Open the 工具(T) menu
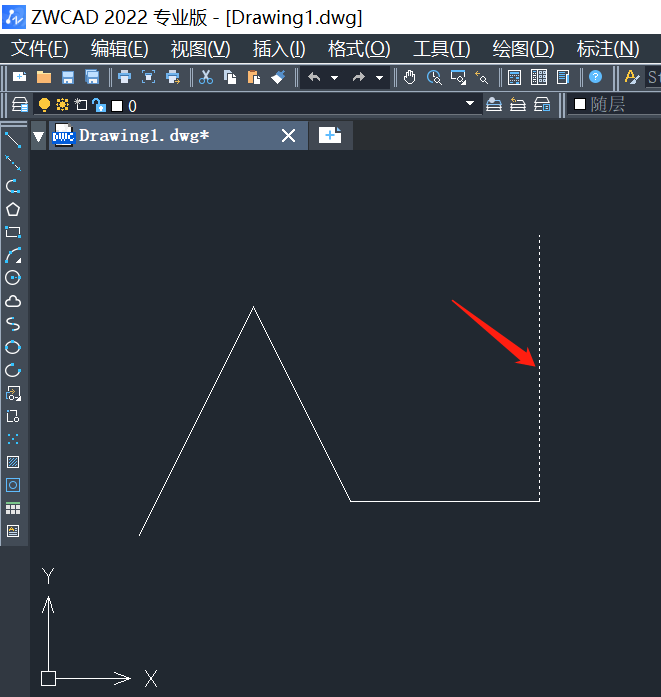The height and width of the screenshot is (697, 661). point(441,49)
